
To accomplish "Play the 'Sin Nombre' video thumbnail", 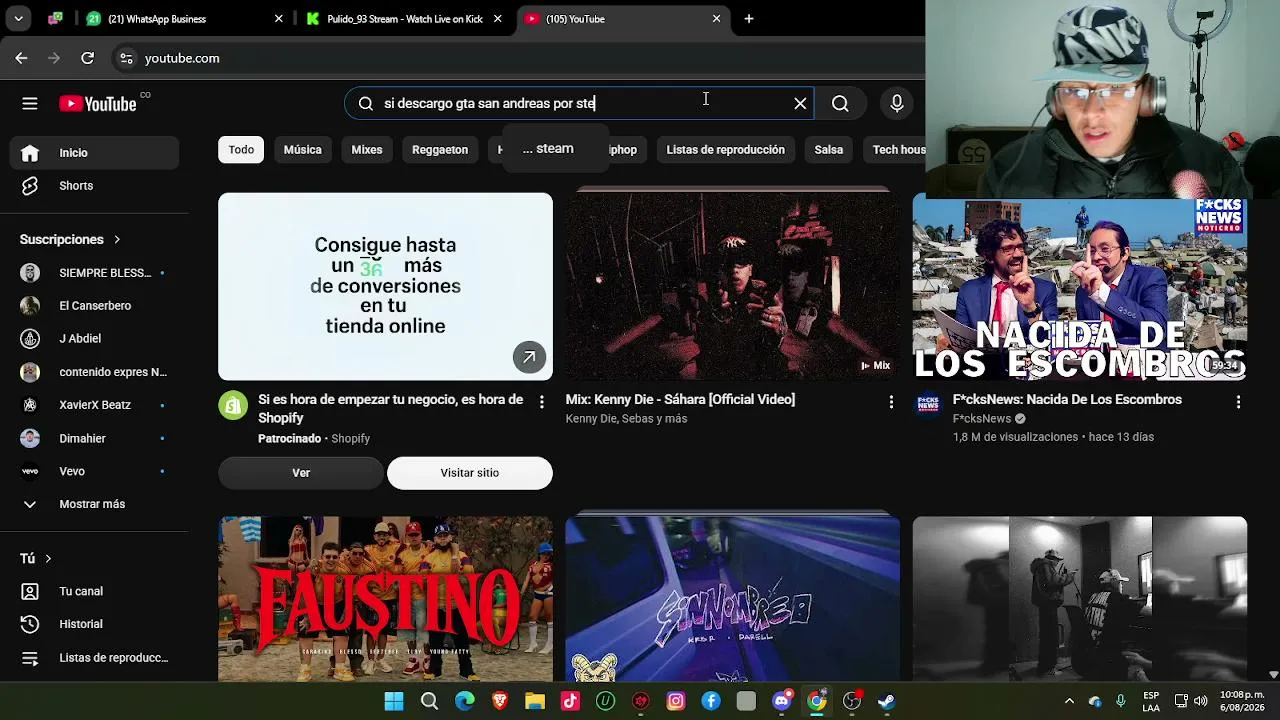I will (732, 599).
